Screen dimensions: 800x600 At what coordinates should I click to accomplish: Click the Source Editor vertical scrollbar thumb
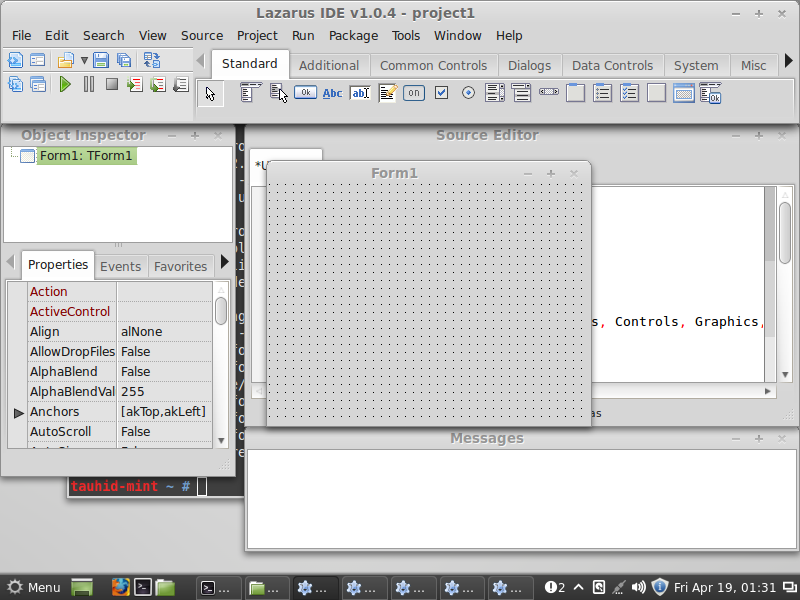click(785, 233)
